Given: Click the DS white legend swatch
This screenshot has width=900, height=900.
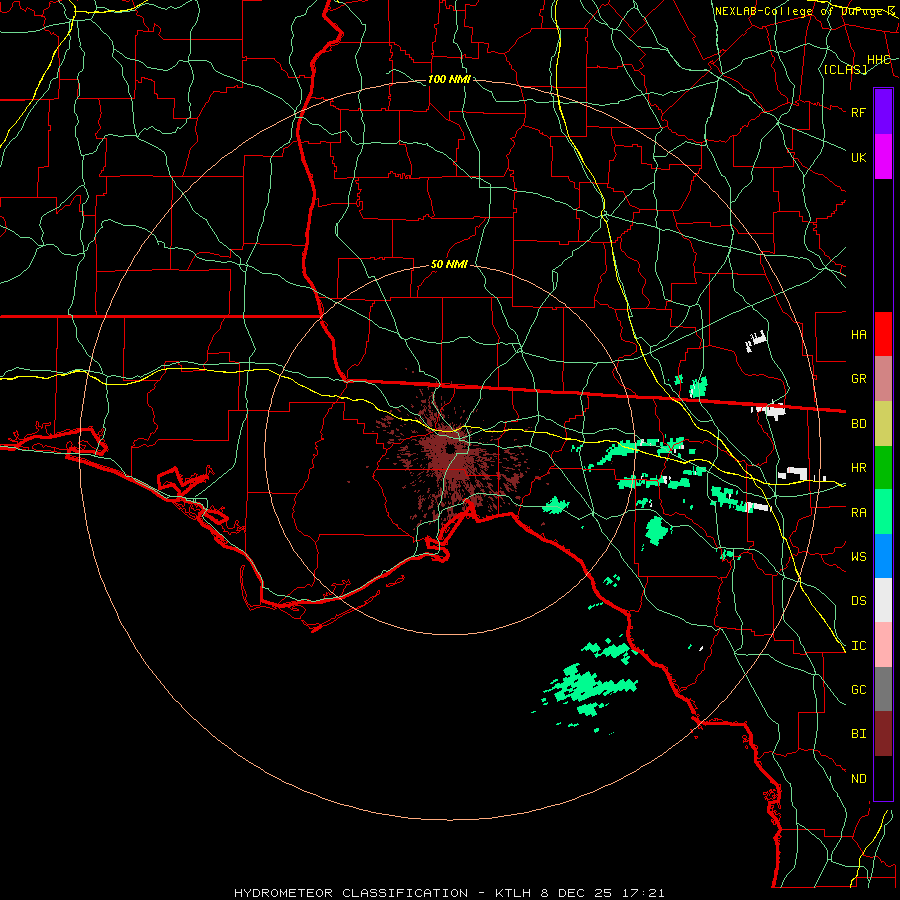Looking at the screenshot, I should [x=883, y=600].
